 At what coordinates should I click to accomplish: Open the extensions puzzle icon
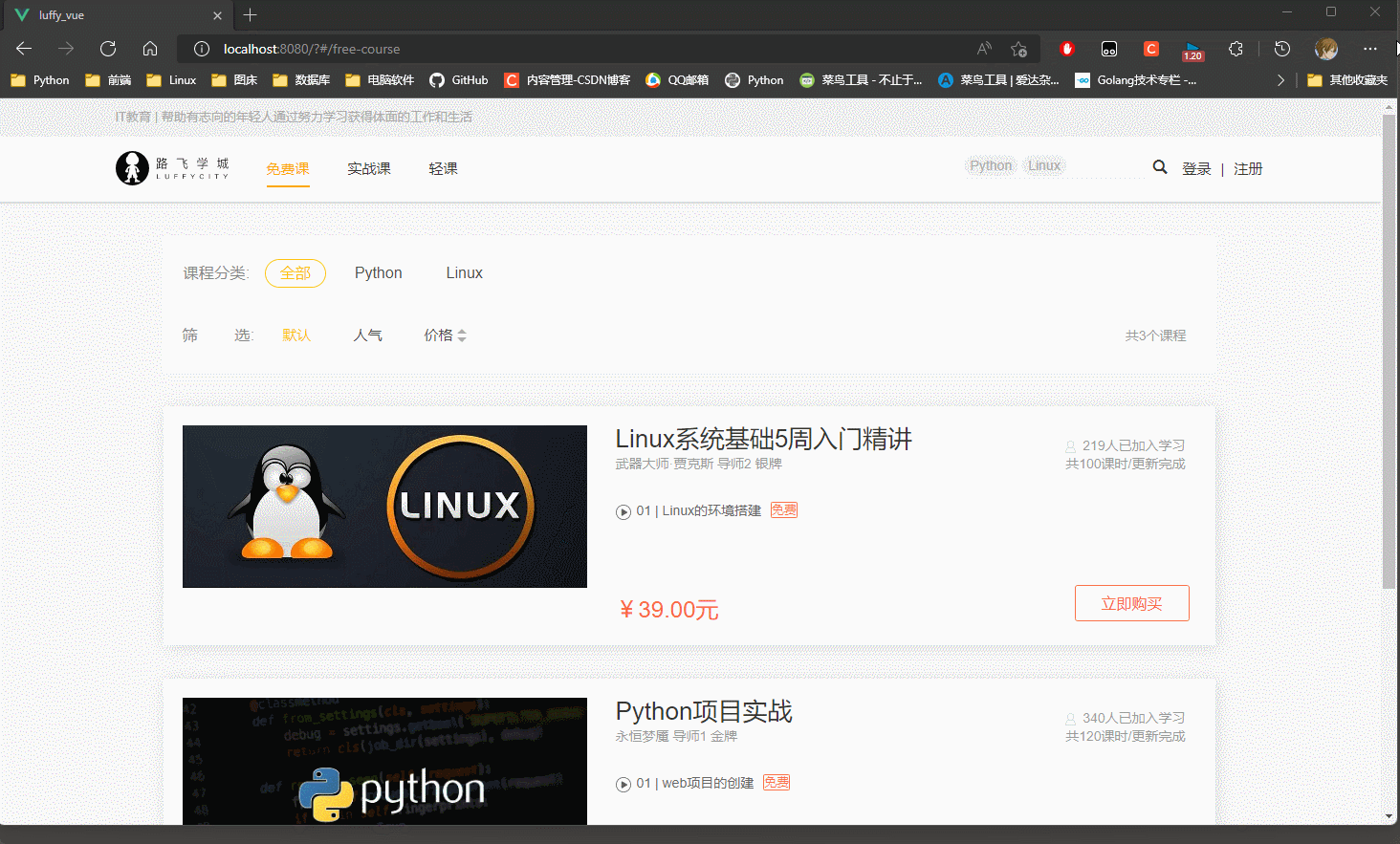(1236, 49)
